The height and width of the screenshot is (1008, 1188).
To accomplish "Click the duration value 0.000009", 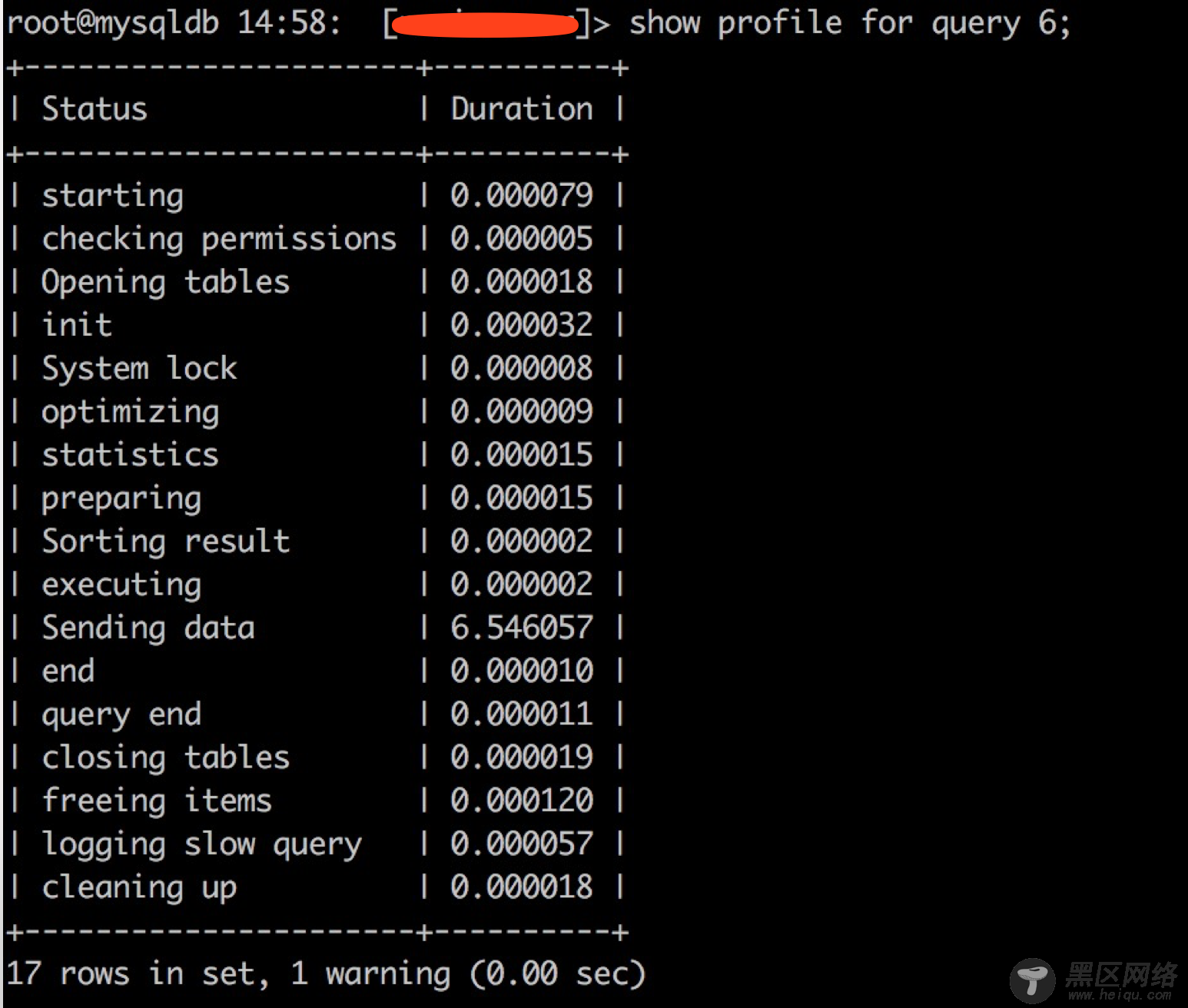I will (522, 412).
